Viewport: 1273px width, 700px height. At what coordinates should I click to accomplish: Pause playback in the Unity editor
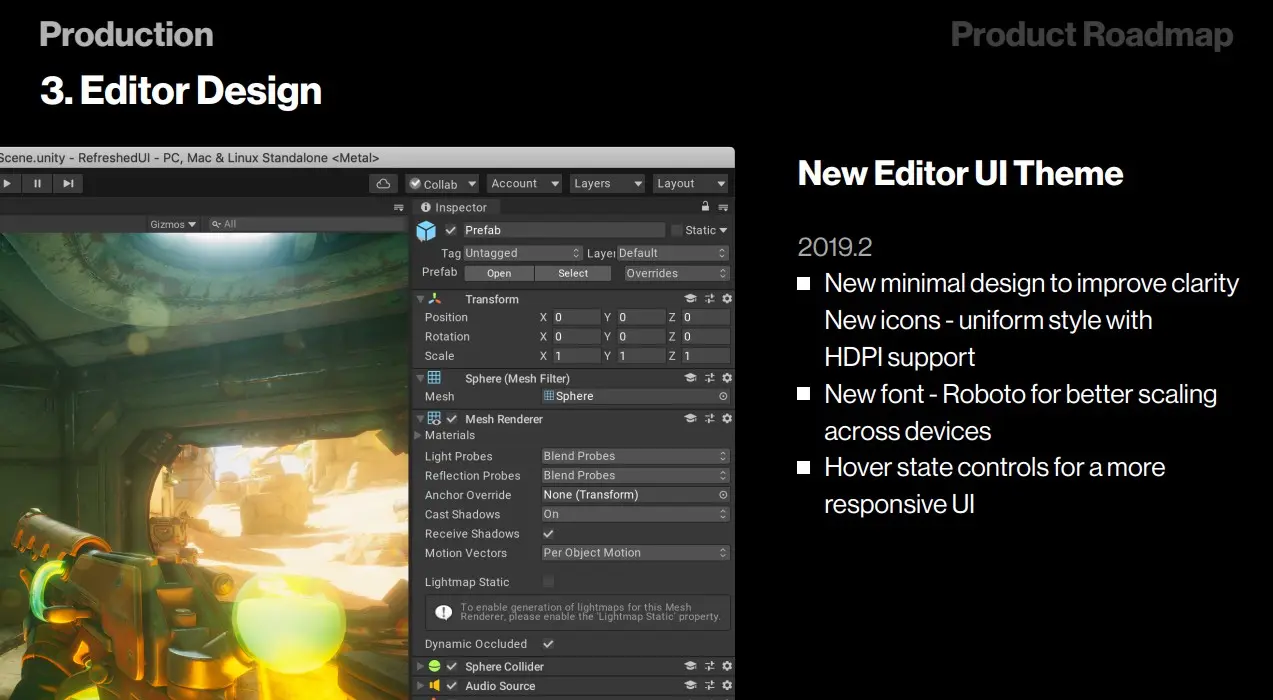click(38, 183)
